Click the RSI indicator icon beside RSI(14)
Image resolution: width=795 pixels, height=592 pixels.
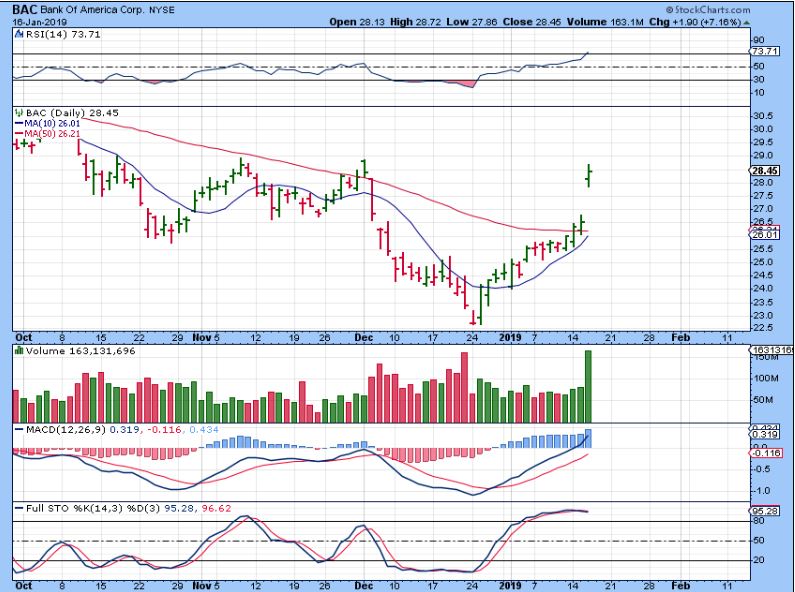pyautogui.click(x=19, y=34)
